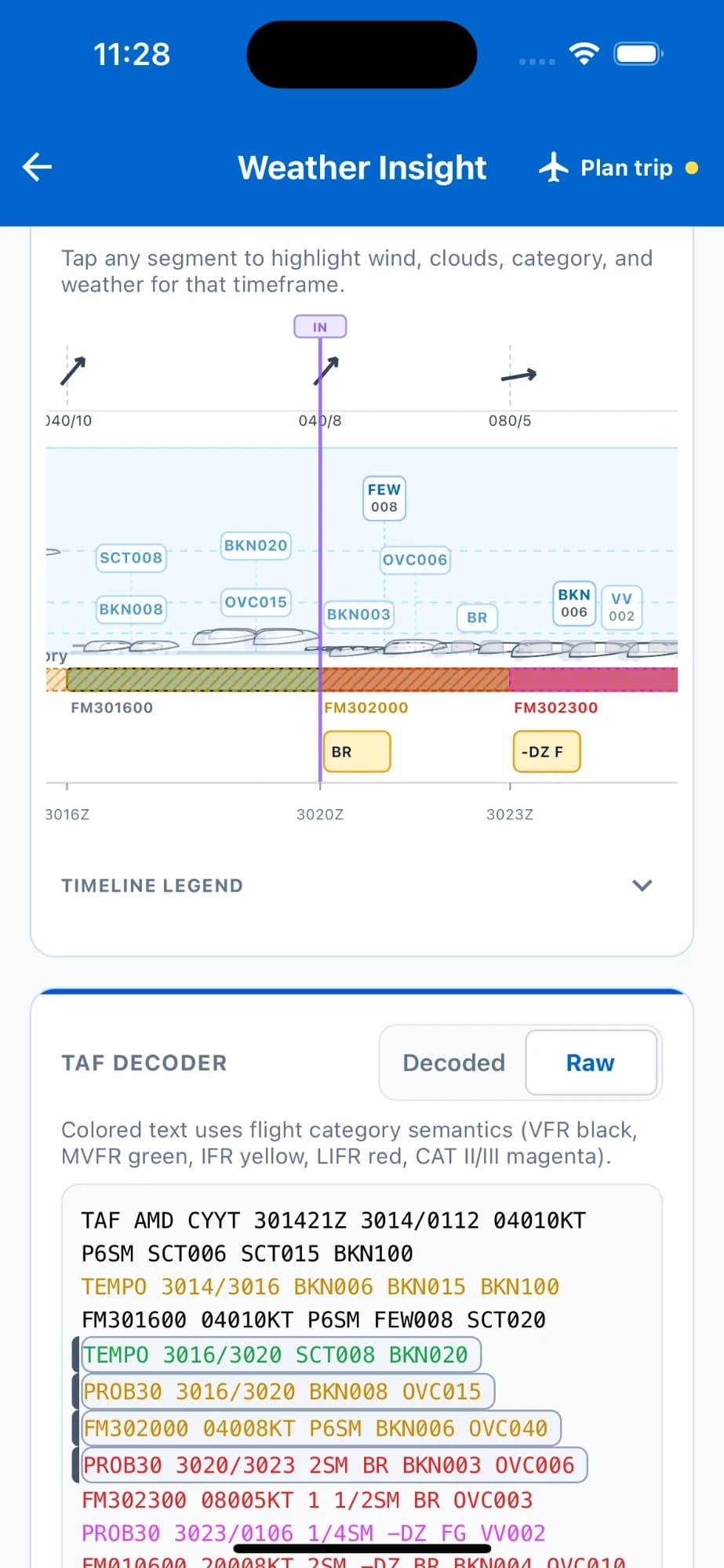Select the VV 002 cloud badge
Image resolution: width=724 pixels, height=1568 pixels.
pyautogui.click(x=621, y=608)
